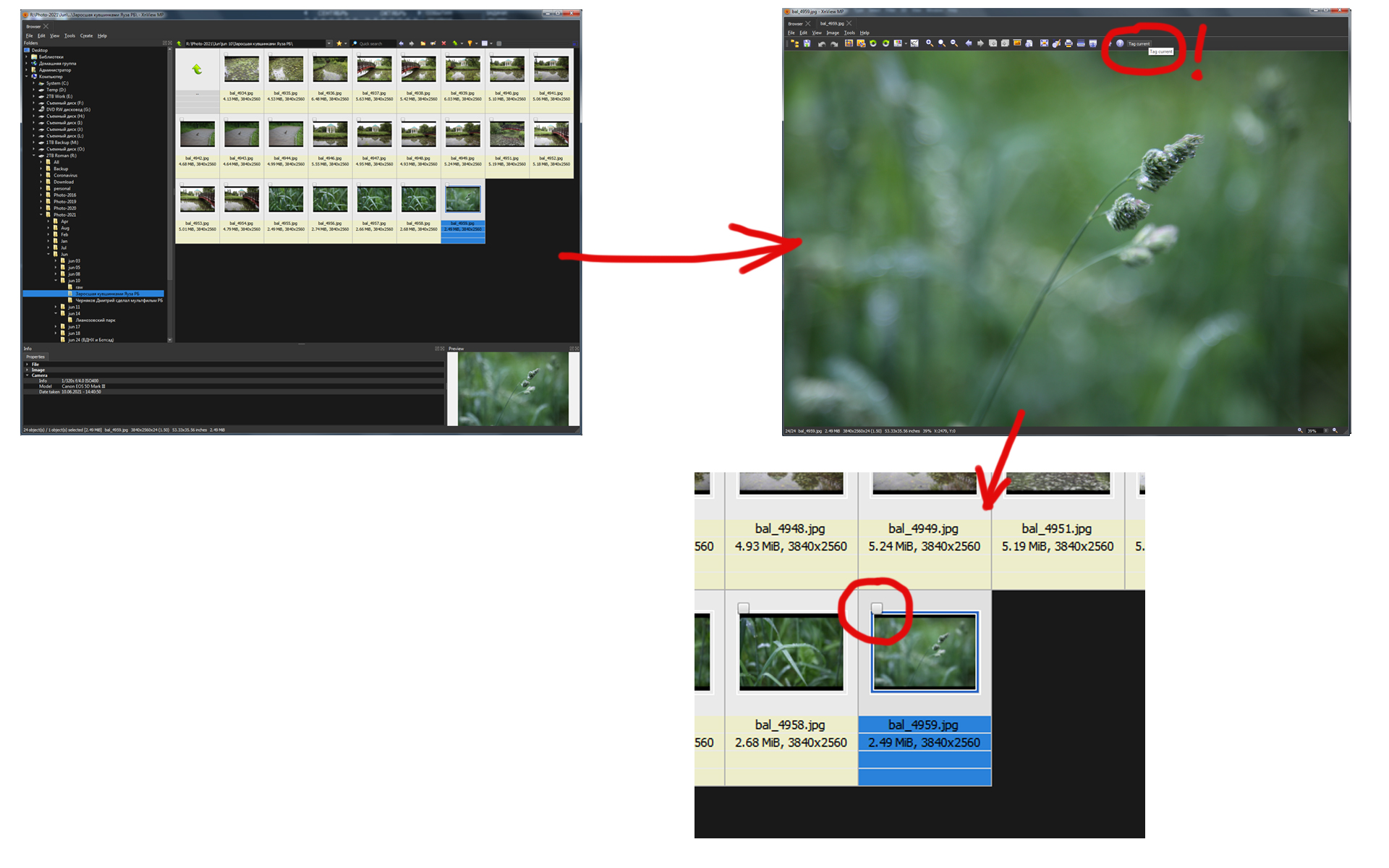Switch to bal_4959.jpg tab in viewer

tap(831, 23)
